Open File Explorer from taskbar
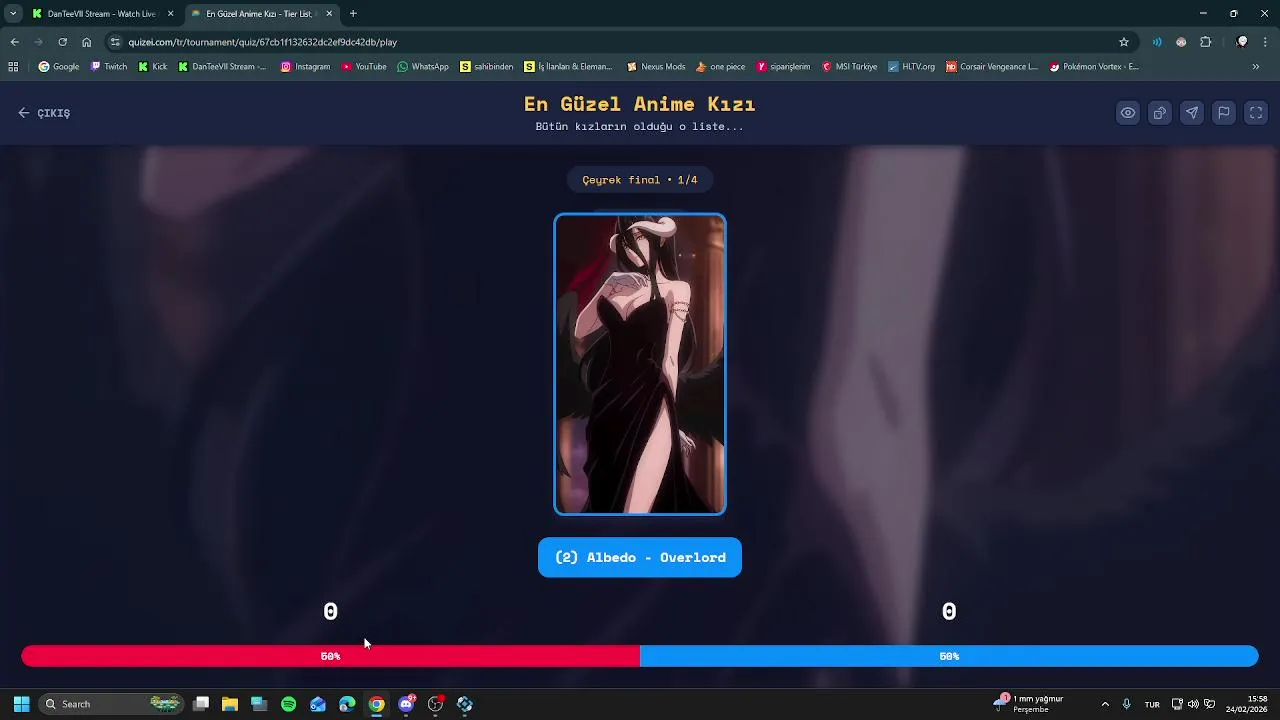Image resolution: width=1280 pixels, height=720 pixels. pos(230,704)
